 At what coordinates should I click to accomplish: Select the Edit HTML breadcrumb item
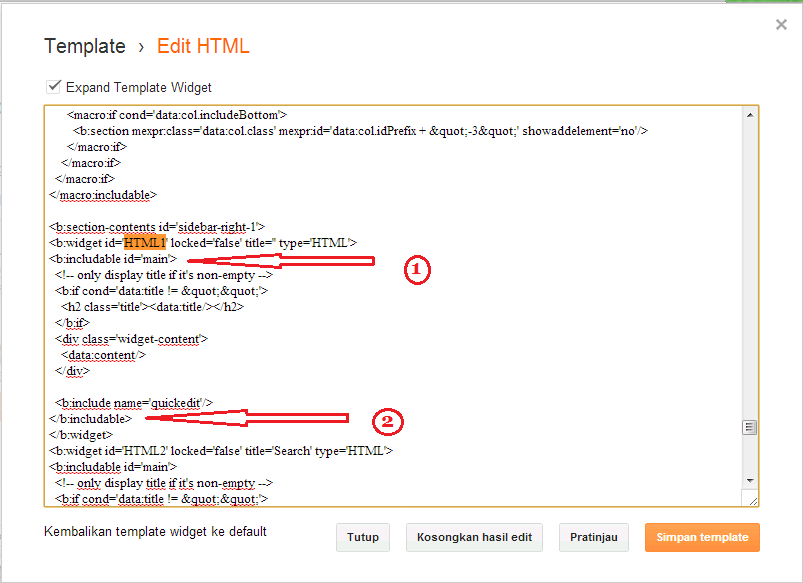tap(203, 46)
